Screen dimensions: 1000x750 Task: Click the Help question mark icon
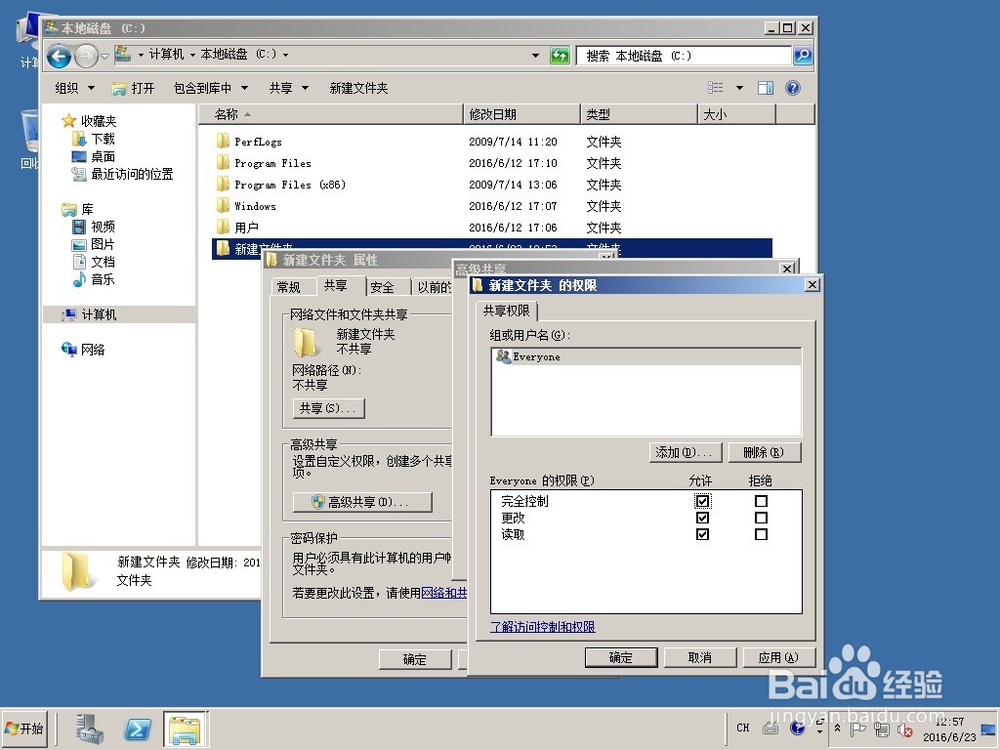coord(791,88)
